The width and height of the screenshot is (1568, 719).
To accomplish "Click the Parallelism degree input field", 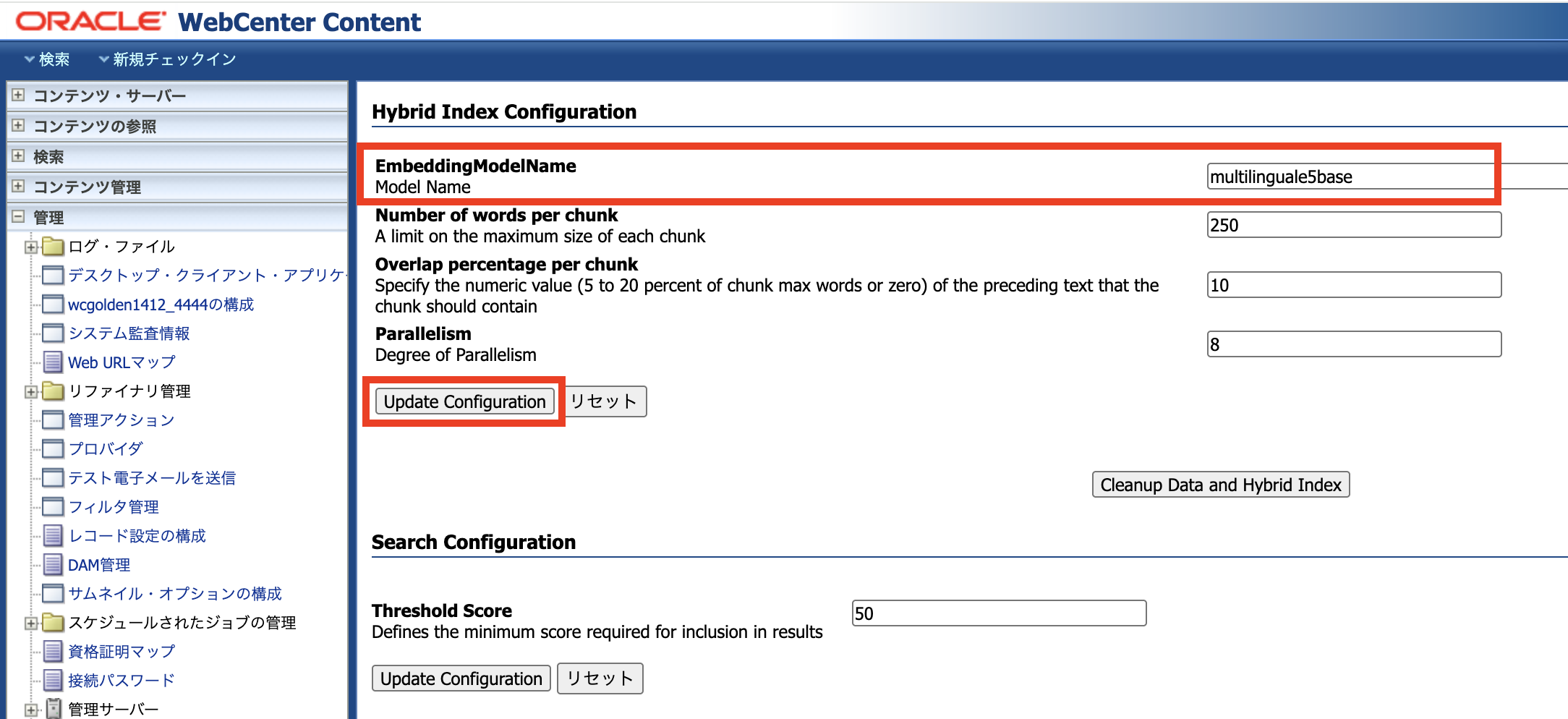I will click(1354, 344).
